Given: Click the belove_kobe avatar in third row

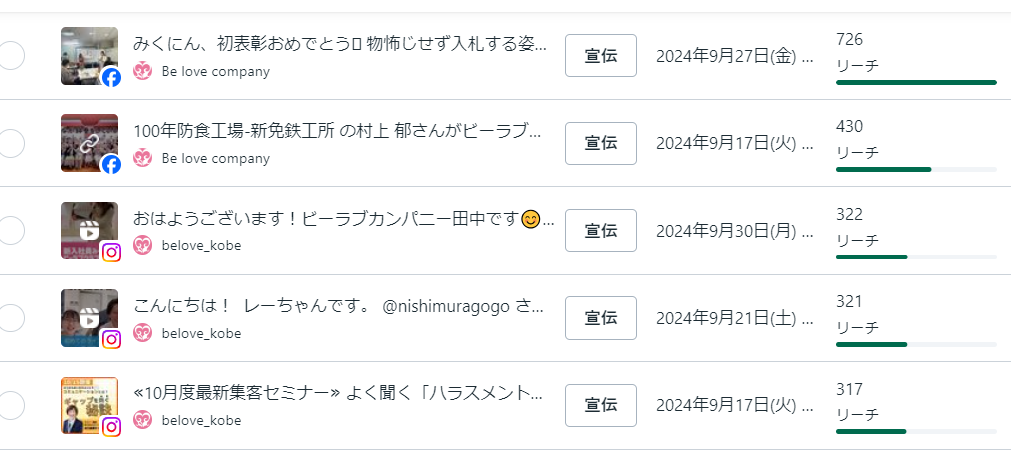Looking at the screenshot, I should (142, 246).
